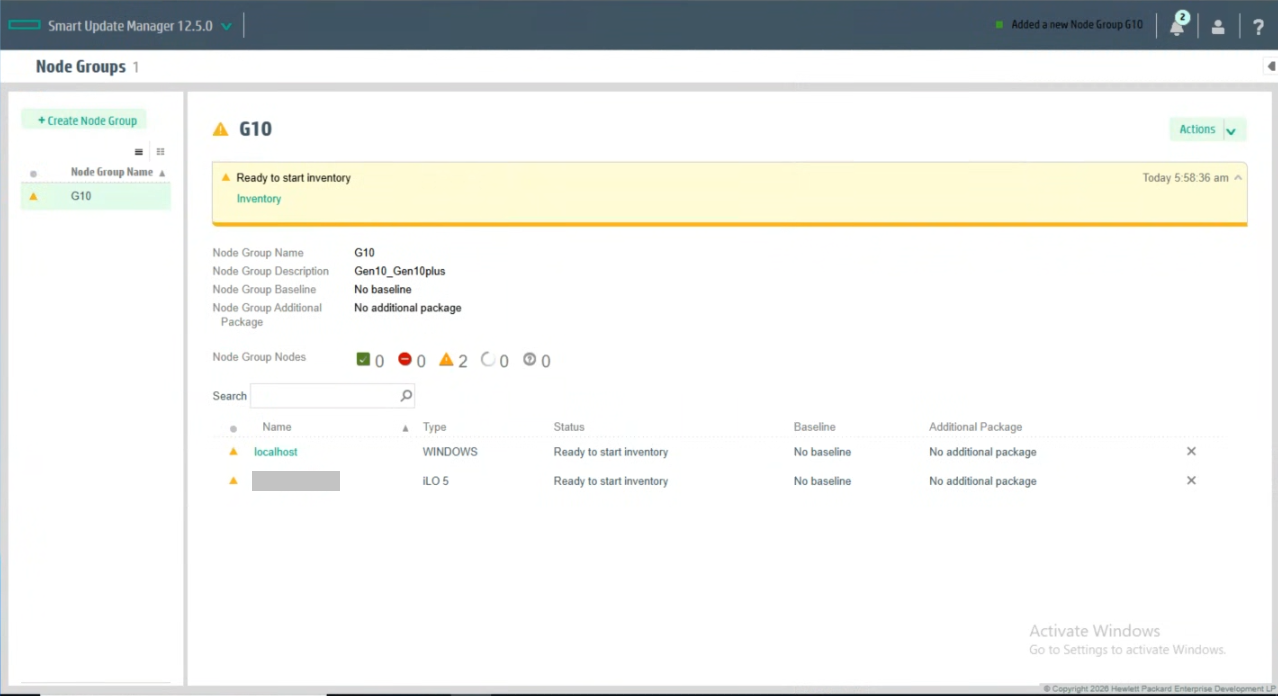Open the Actions dropdown
This screenshot has height=696, width=1278.
coord(1208,129)
